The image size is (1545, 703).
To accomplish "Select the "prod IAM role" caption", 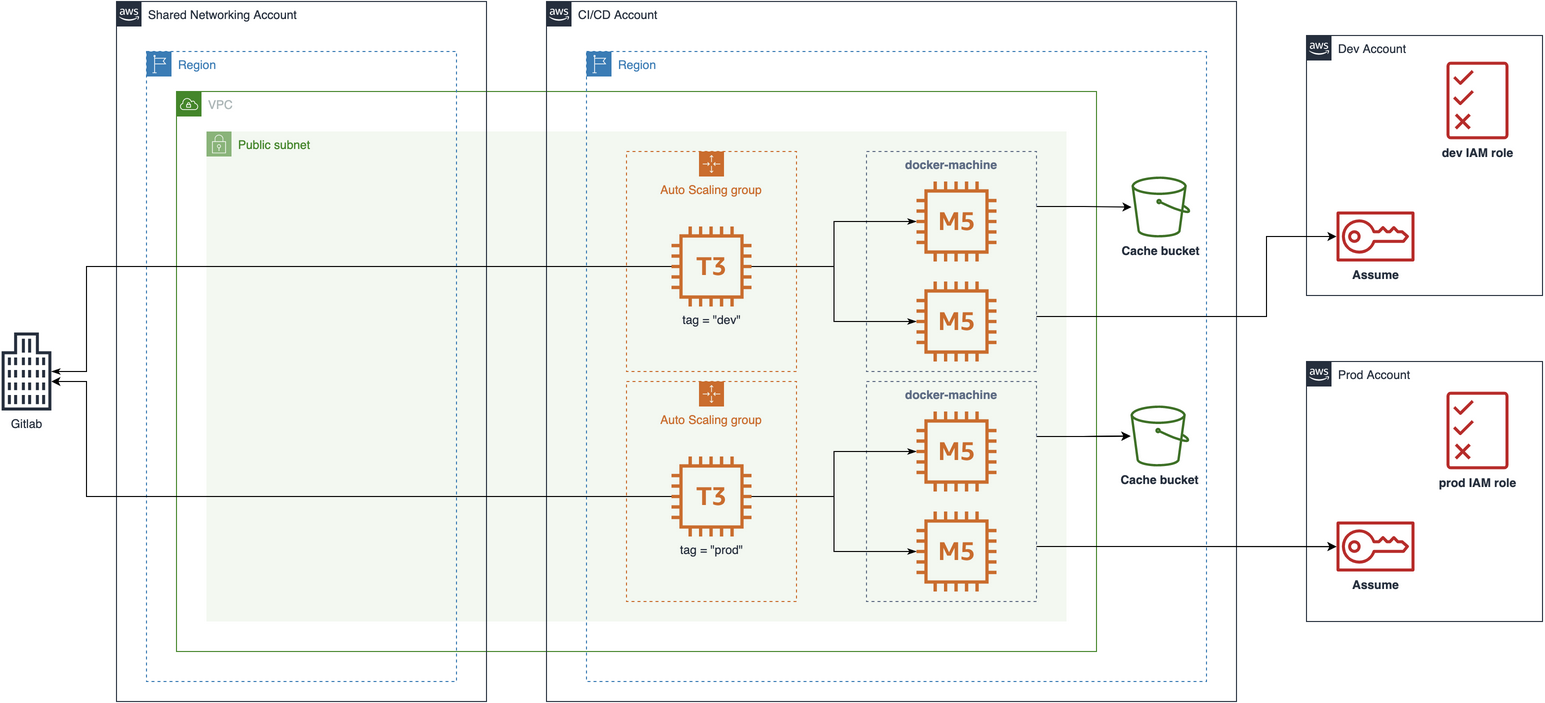I will pos(1477,483).
